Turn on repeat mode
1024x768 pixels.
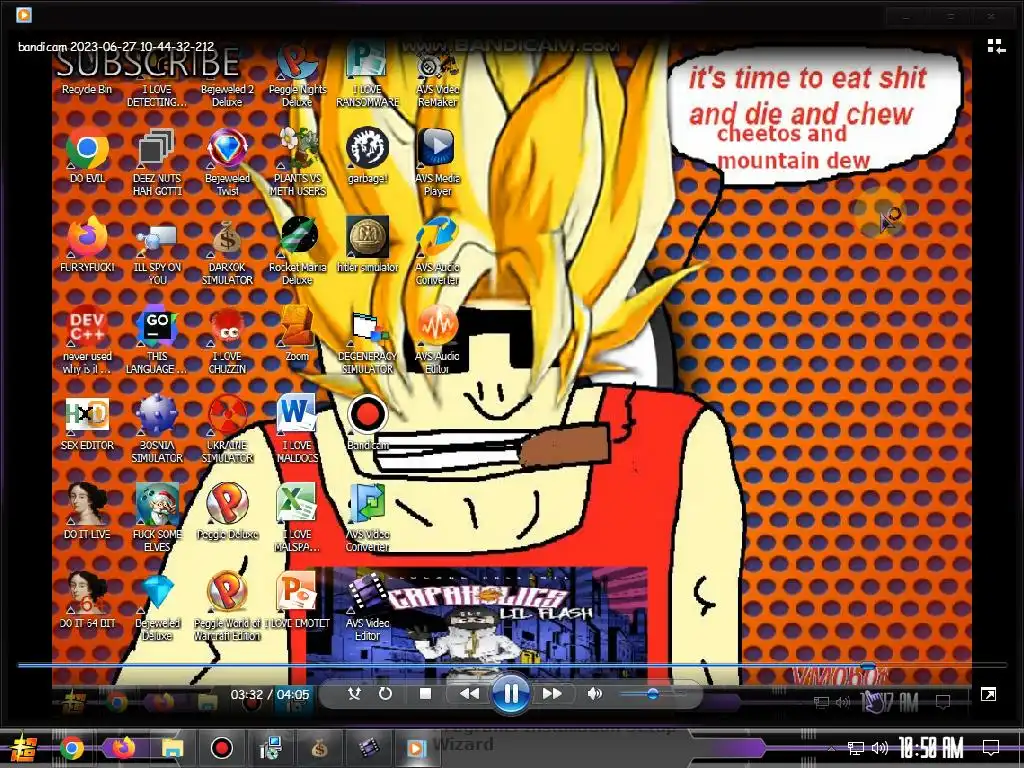(385, 694)
